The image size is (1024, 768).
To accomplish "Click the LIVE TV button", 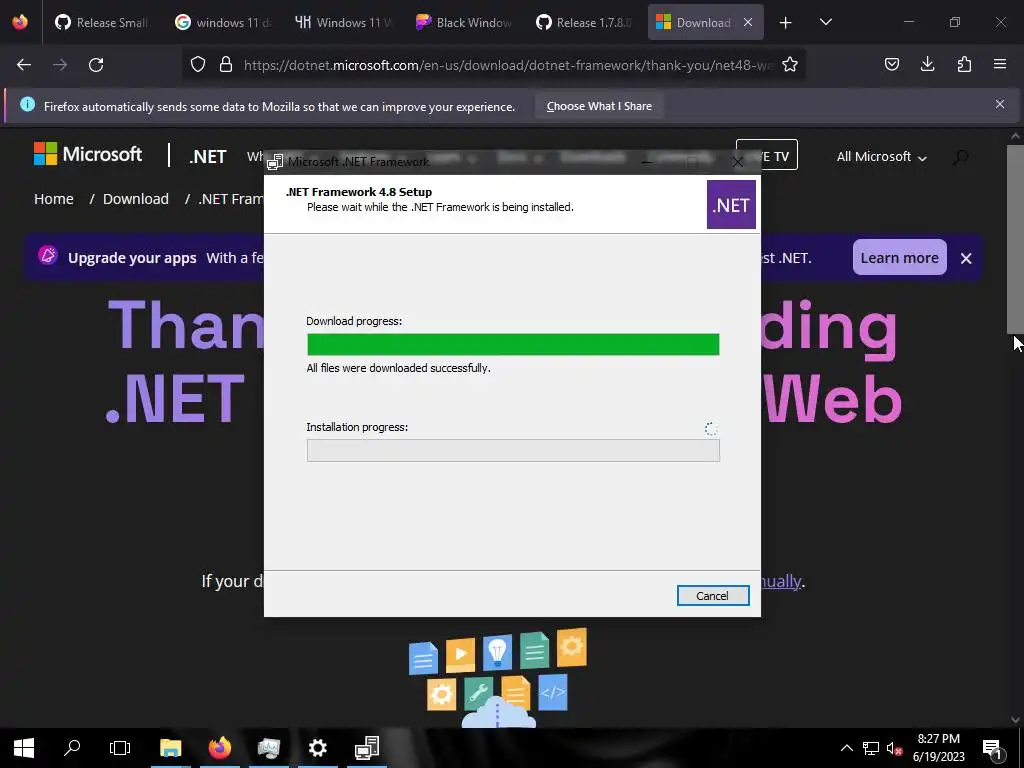I will coord(766,155).
